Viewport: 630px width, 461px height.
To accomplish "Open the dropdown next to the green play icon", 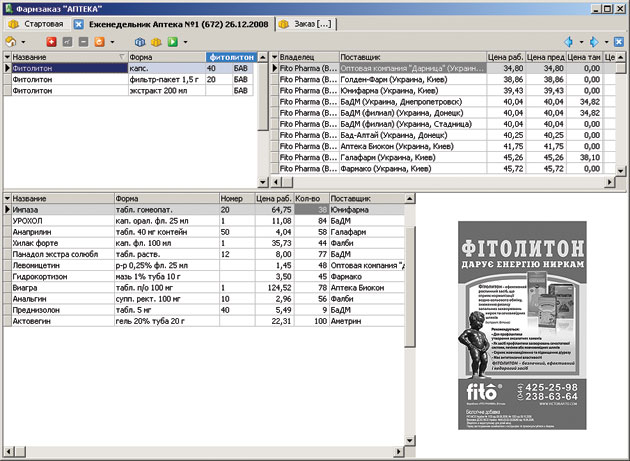I will [x=185, y=42].
